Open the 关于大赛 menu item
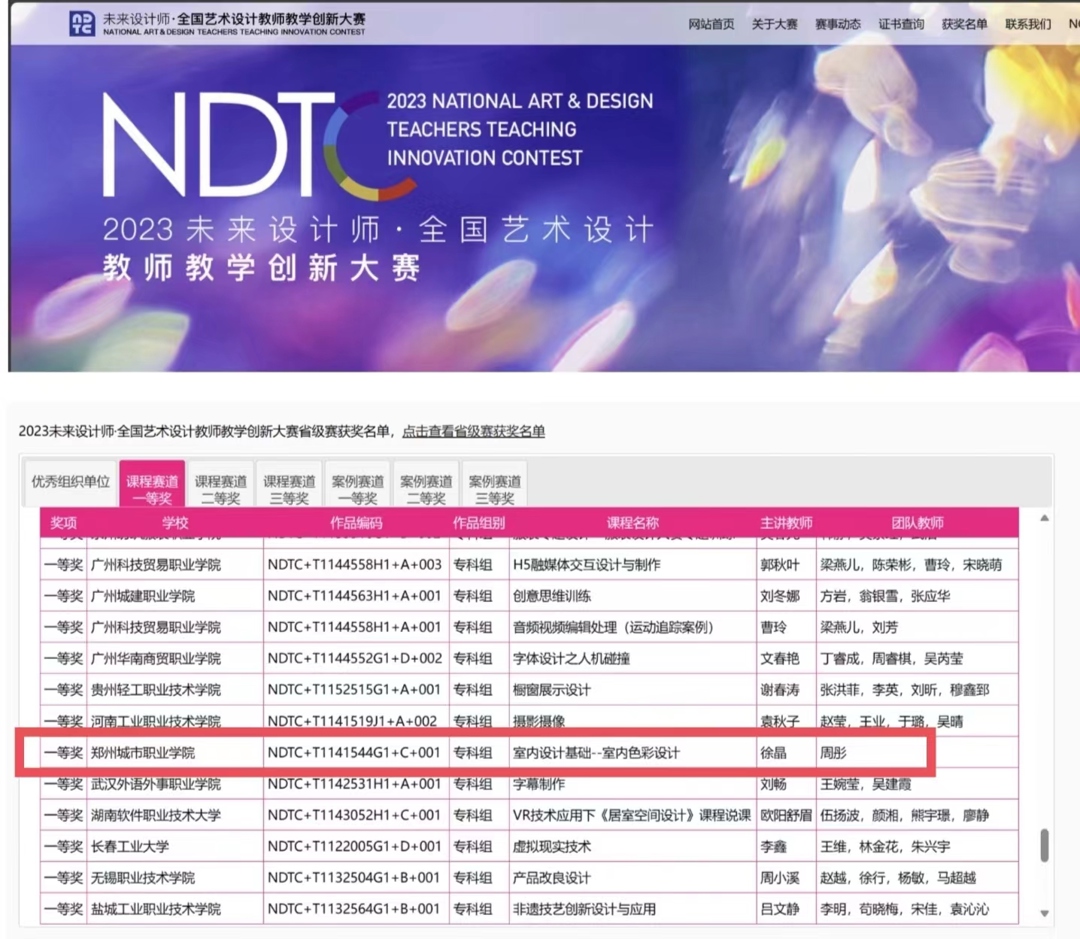The image size is (1080, 939). click(778, 24)
